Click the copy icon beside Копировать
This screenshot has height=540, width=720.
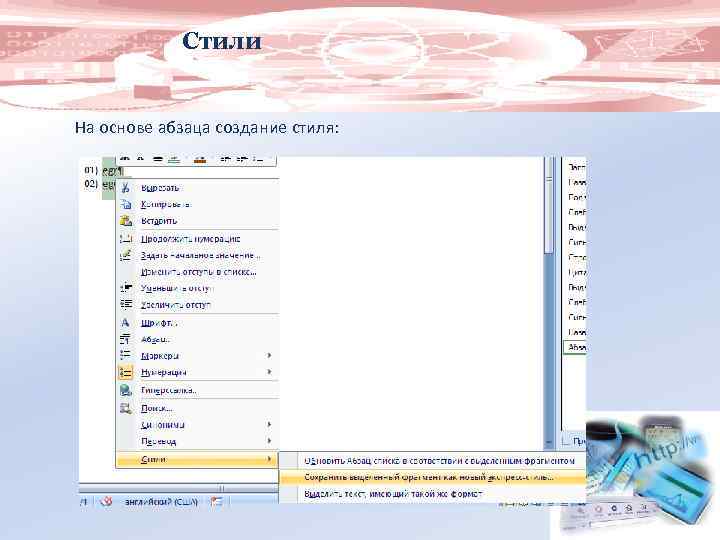click(x=126, y=204)
